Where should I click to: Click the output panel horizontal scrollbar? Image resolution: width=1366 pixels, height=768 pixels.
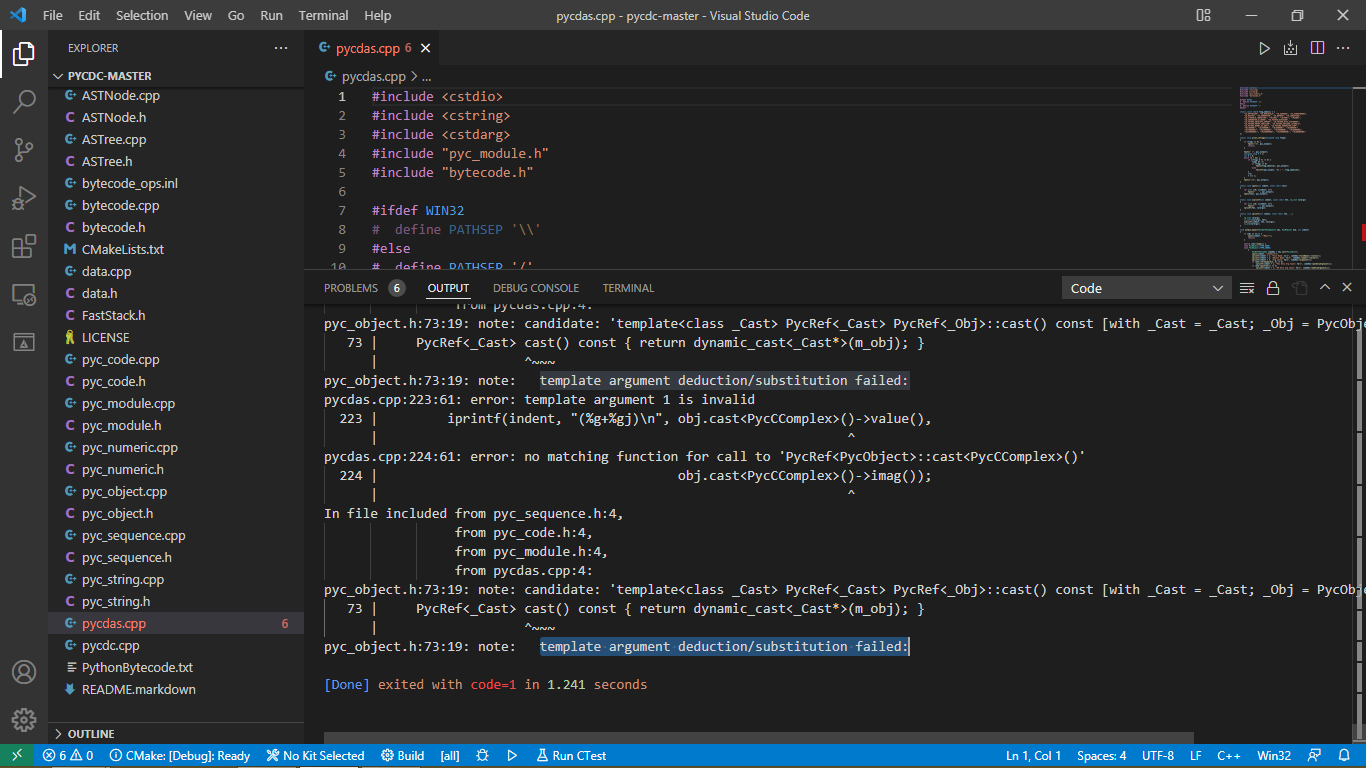coord(758,737)
